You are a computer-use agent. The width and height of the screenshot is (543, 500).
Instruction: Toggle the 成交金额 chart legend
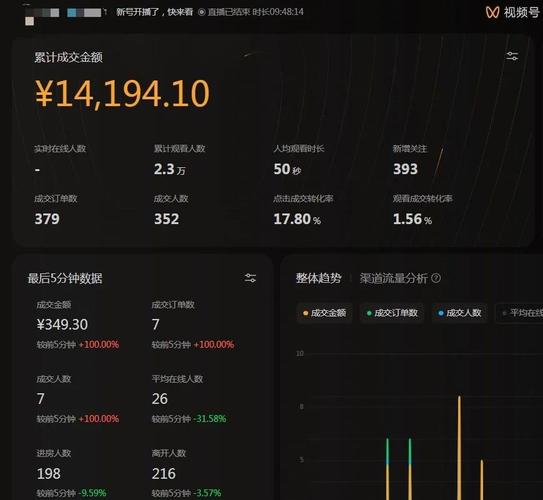(x=324, y=313)
